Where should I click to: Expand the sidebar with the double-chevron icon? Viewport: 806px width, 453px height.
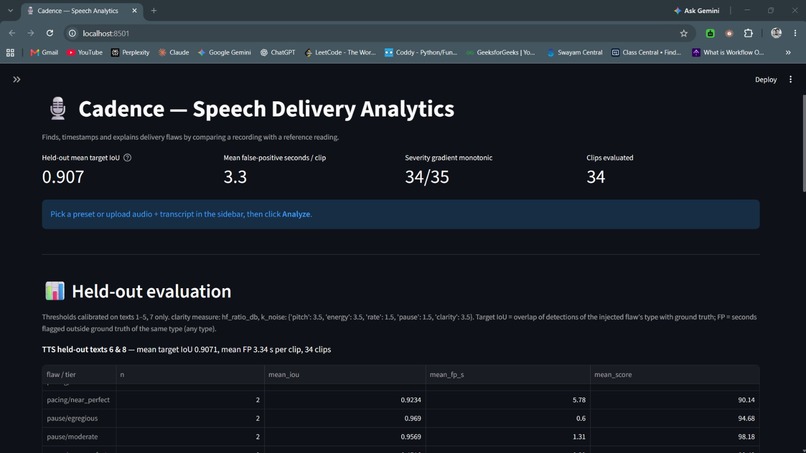click(16, 79)
